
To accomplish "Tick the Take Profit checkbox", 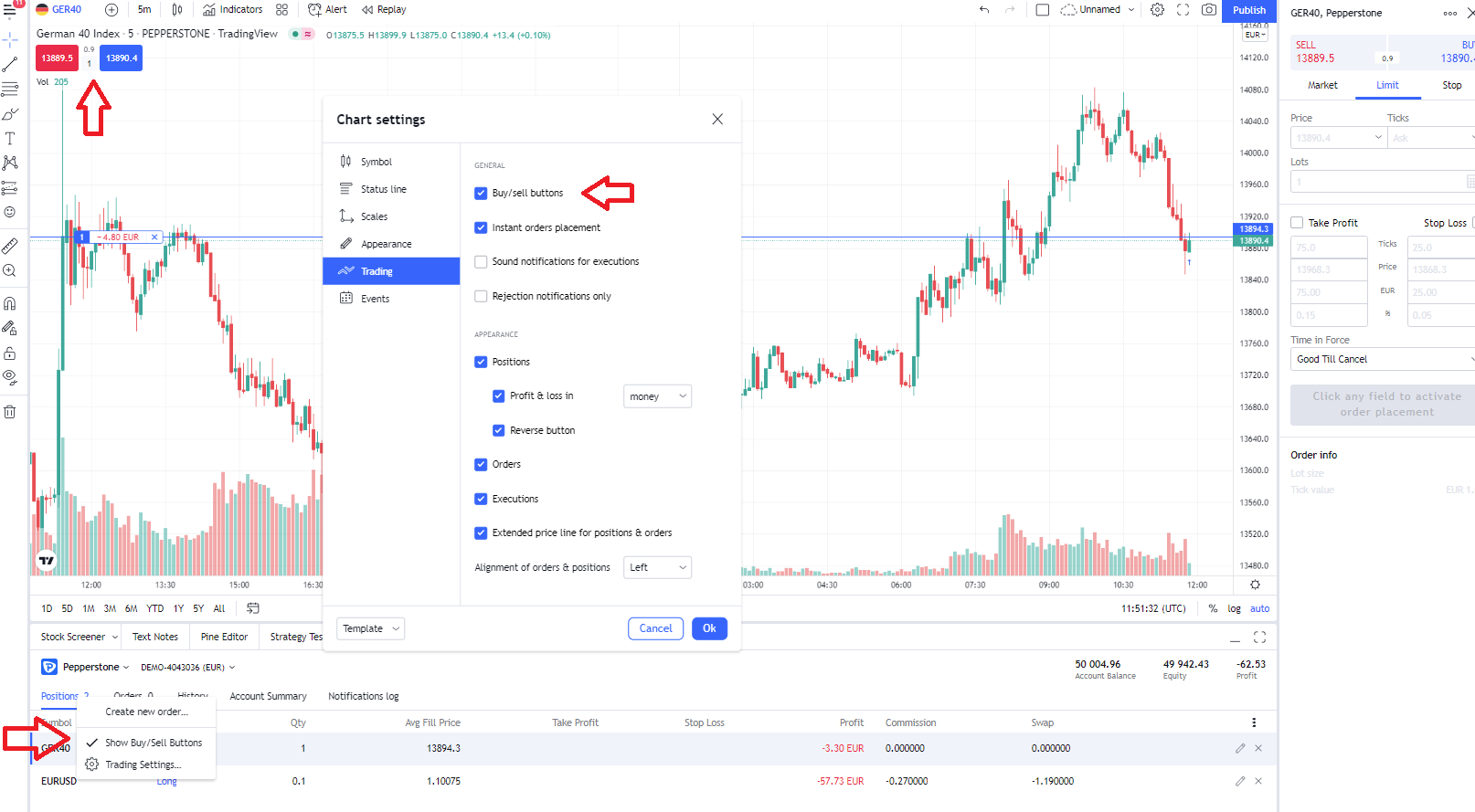I will [1297, 223].
